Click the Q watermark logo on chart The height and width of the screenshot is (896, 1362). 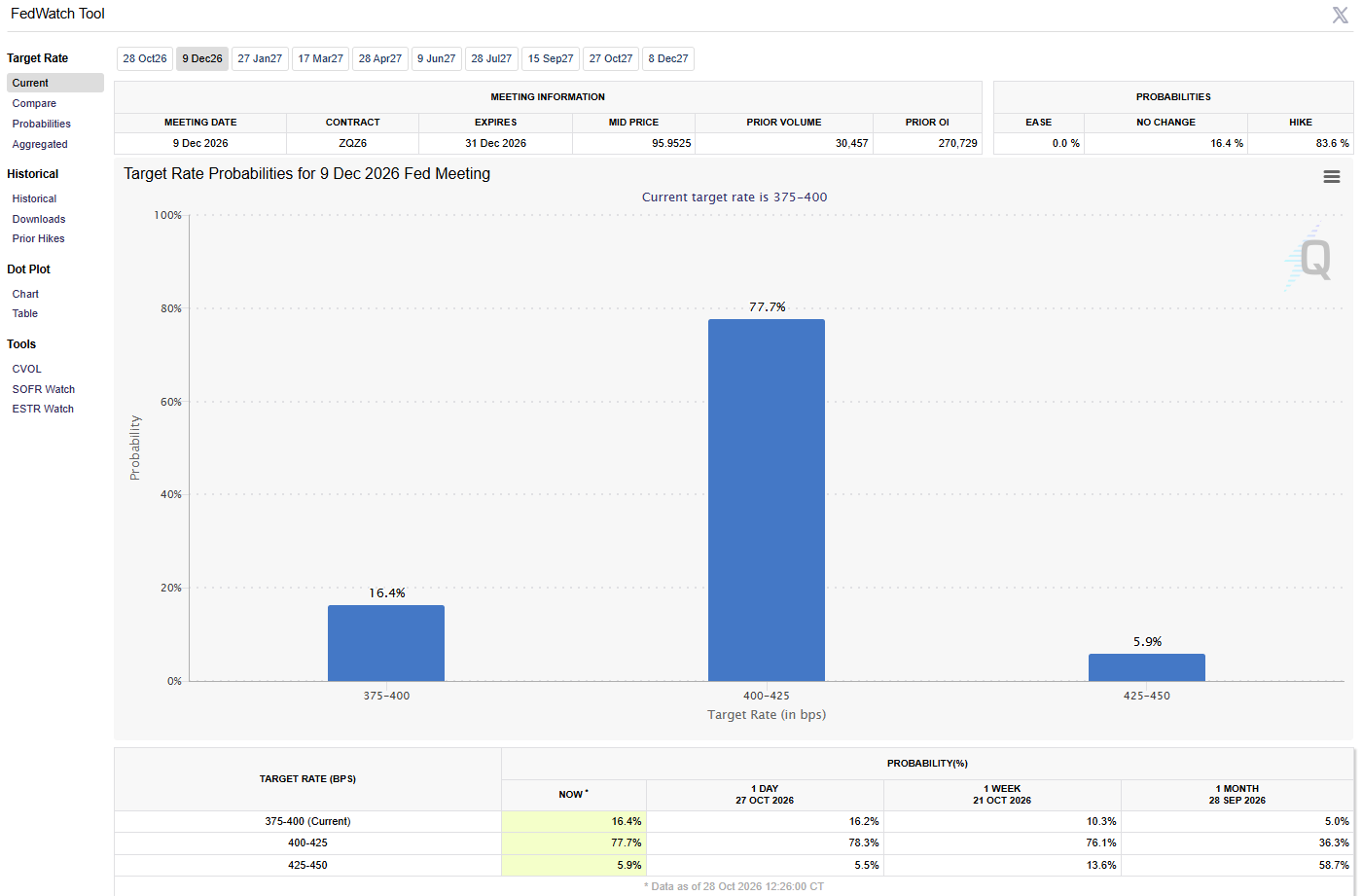(x=1309, y=259)
